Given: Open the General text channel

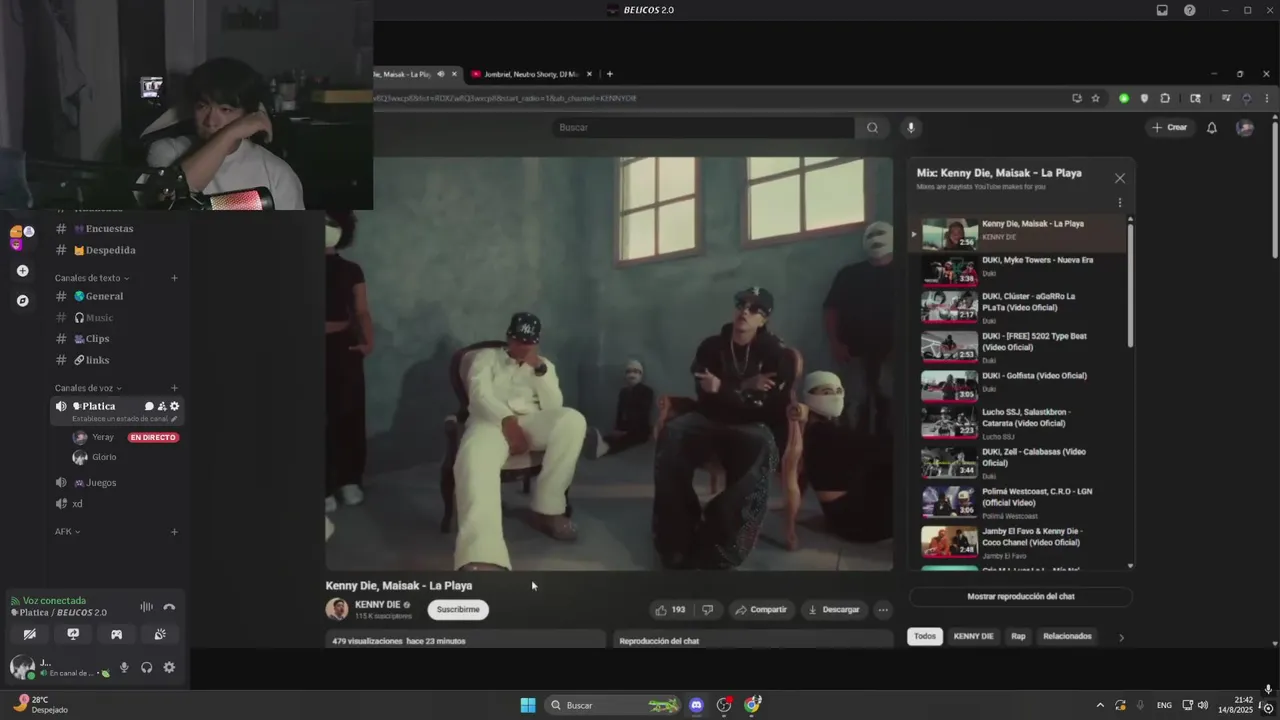Looking at the screenshot, I should [118, 296].
